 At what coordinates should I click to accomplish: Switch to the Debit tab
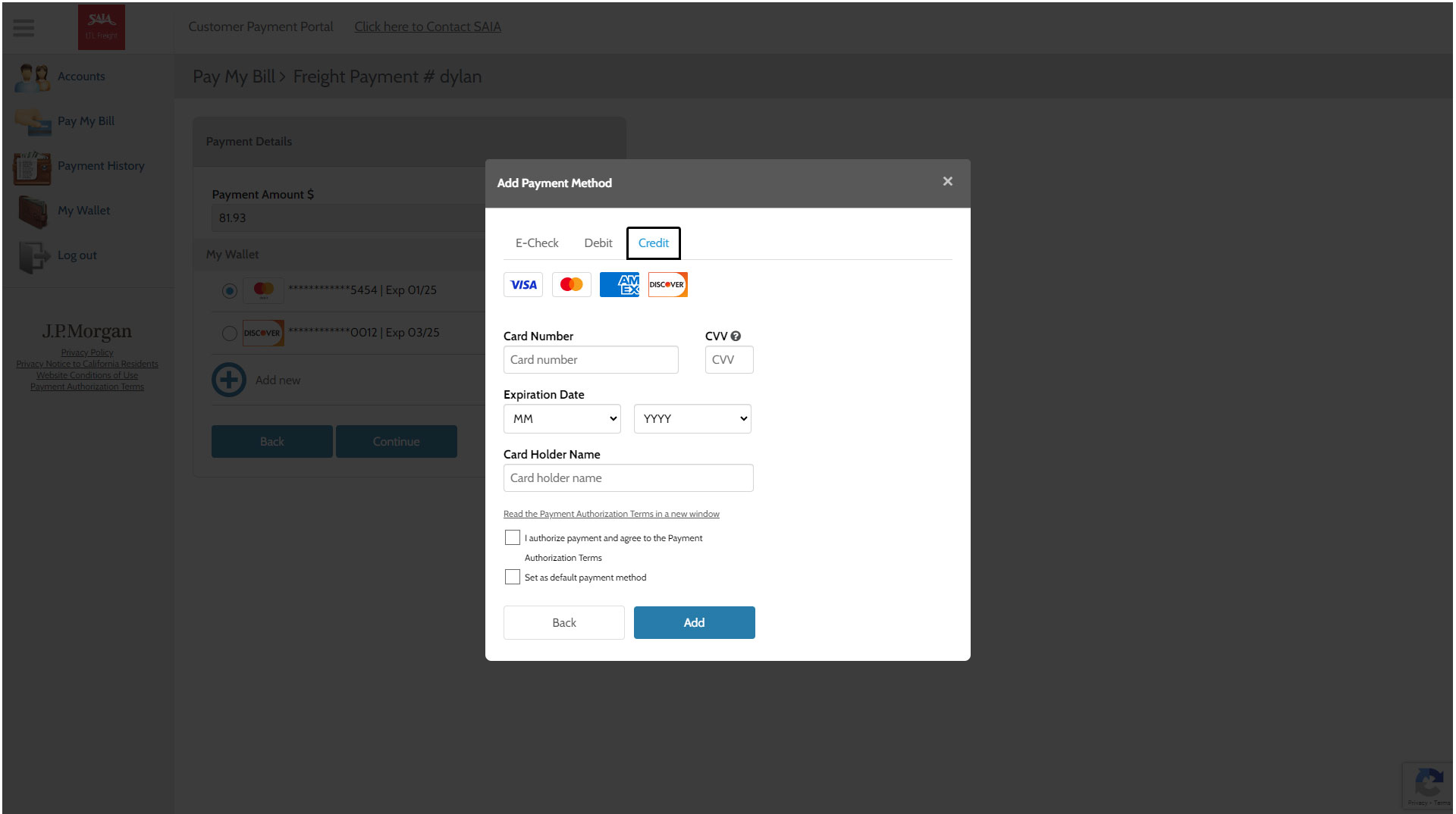point(598,243)
